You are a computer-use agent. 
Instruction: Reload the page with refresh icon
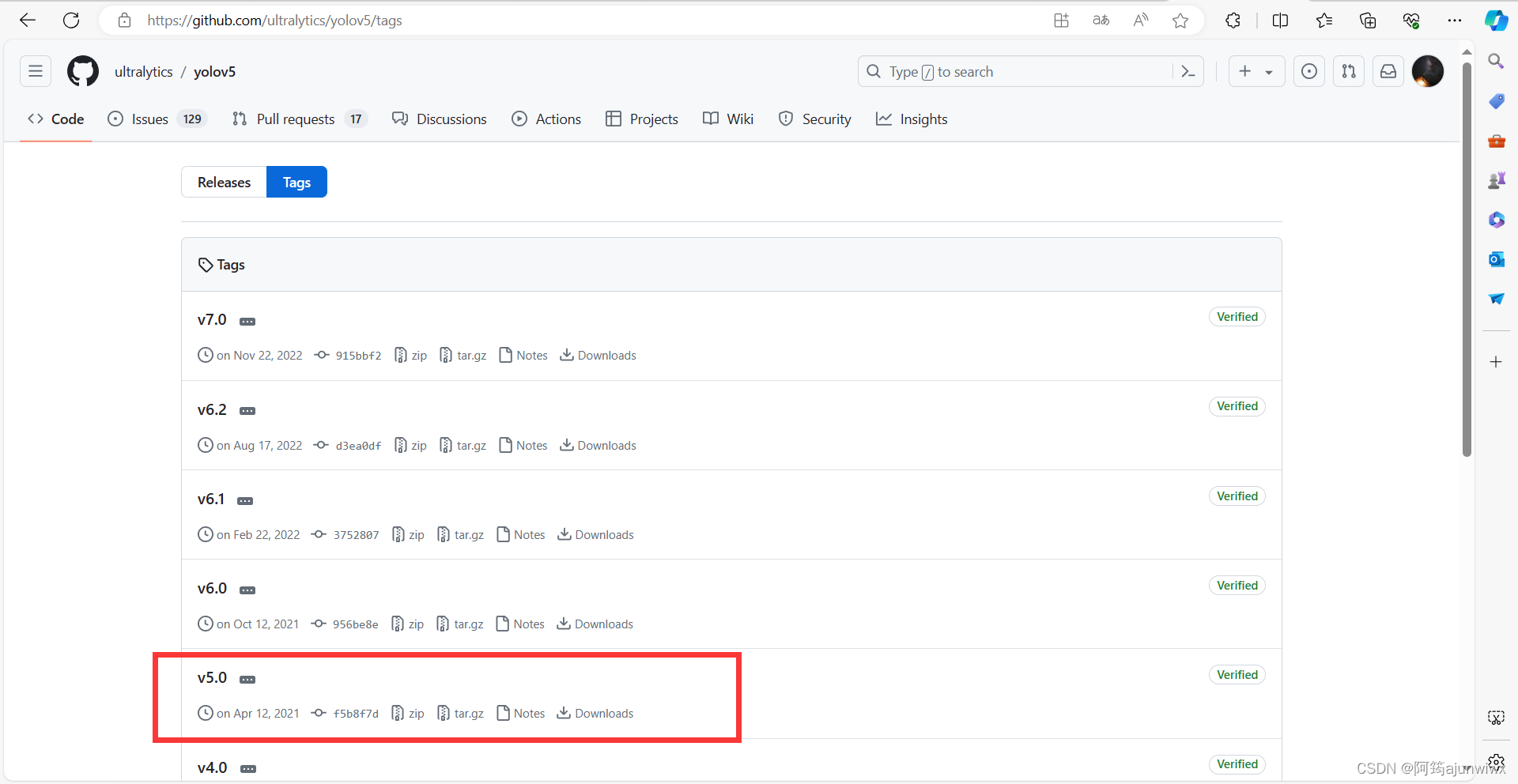tap(71, 21)
